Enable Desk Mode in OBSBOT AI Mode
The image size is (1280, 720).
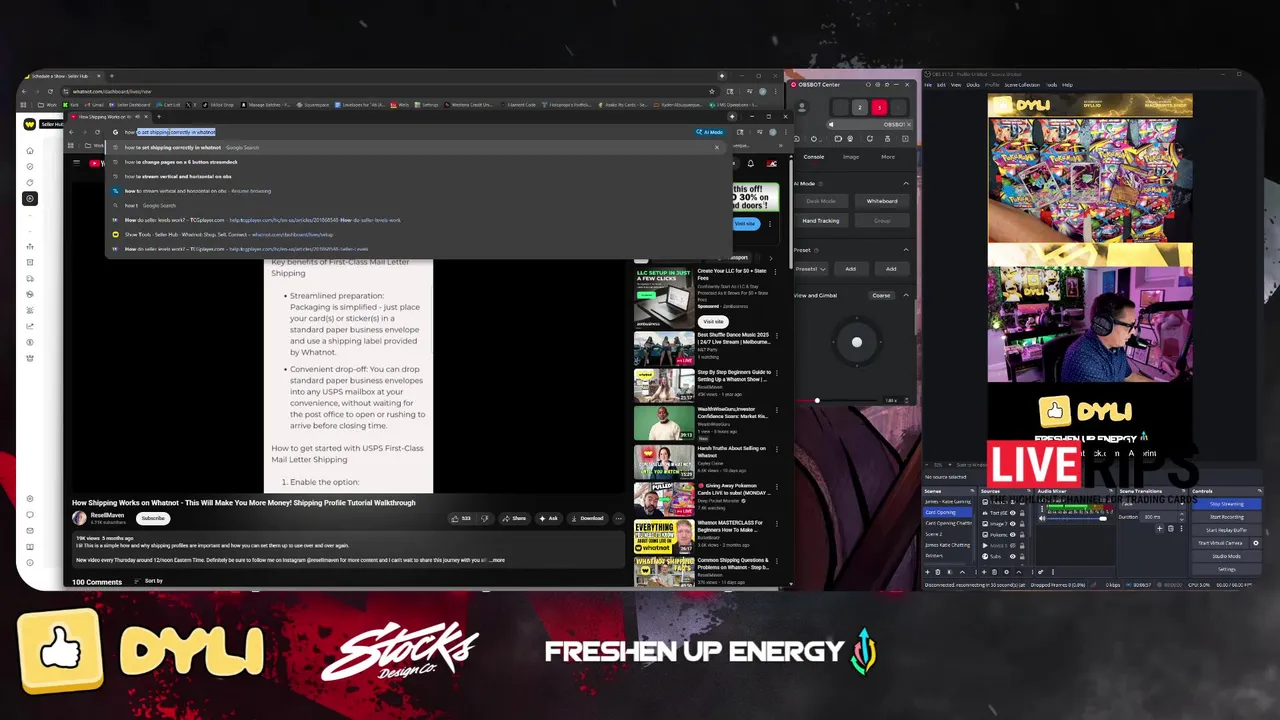pyautogui.click(x=821, y=201)
